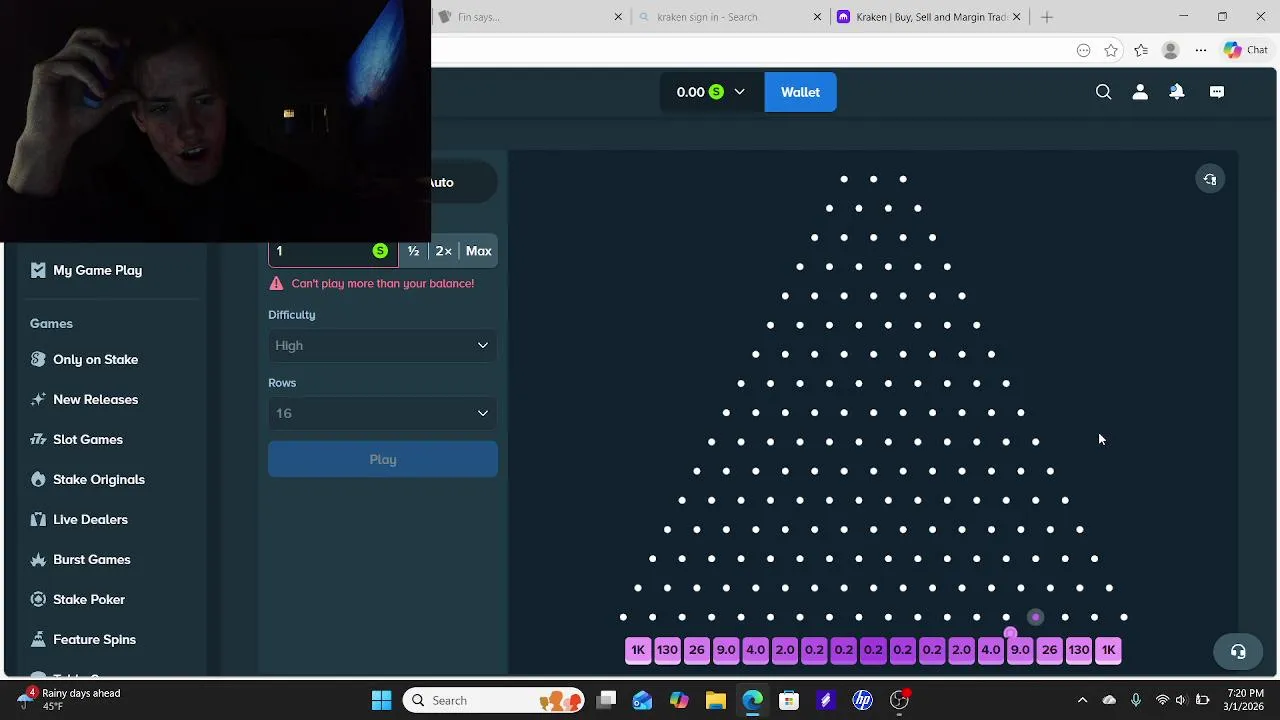Open Task View on the taskbar

[607, 700]
